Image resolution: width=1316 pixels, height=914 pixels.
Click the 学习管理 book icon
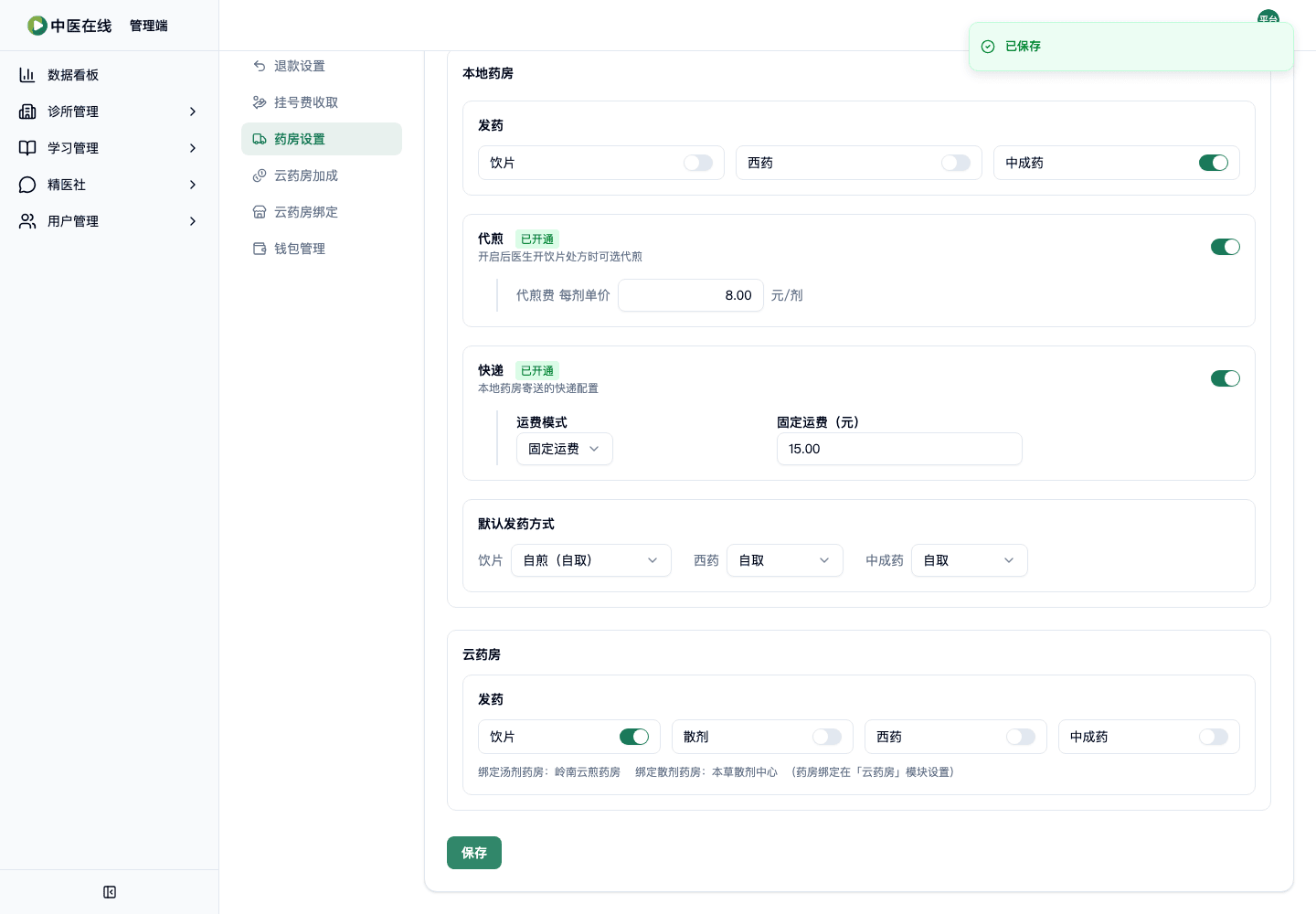27,148
